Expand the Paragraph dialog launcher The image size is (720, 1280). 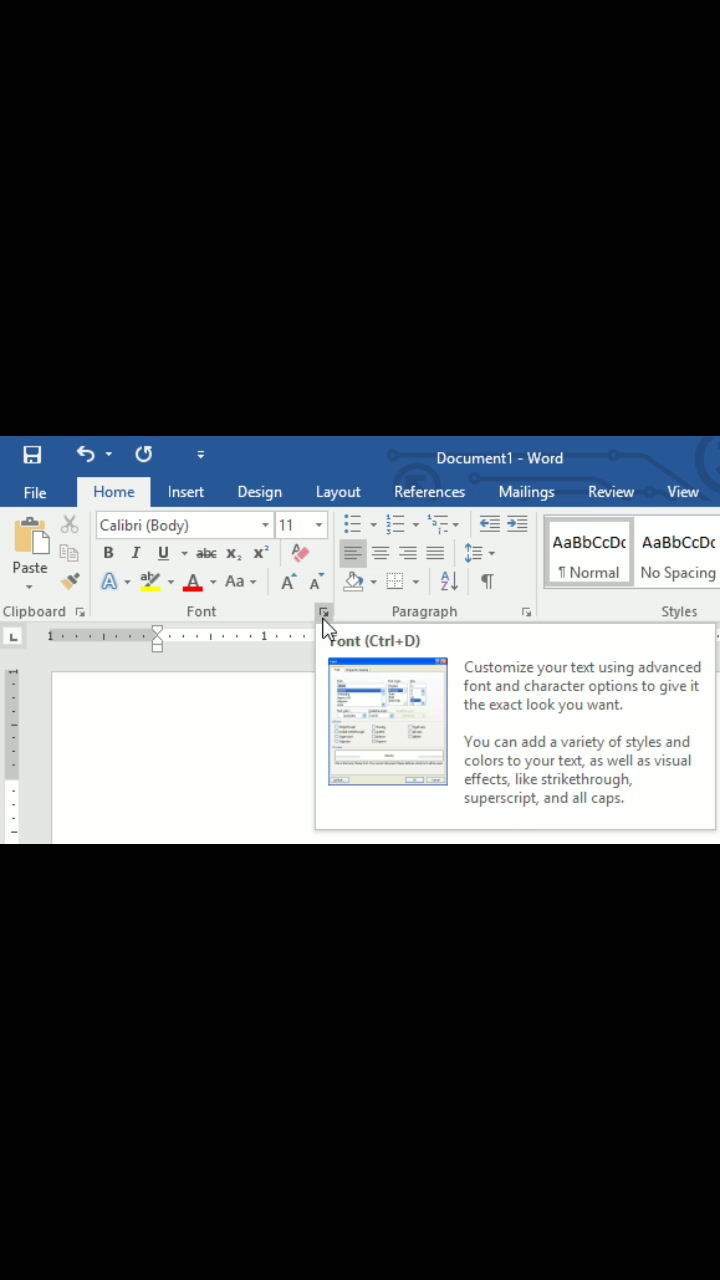pyautogui.click(x=527, y=612)
